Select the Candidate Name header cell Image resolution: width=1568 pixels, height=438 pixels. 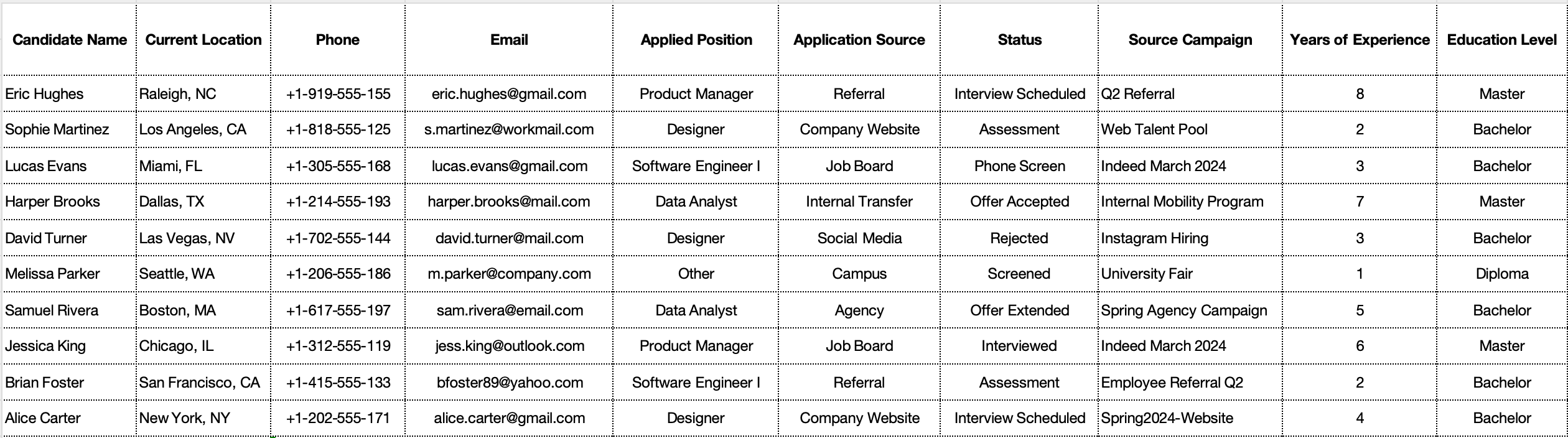tap(69, 40)
